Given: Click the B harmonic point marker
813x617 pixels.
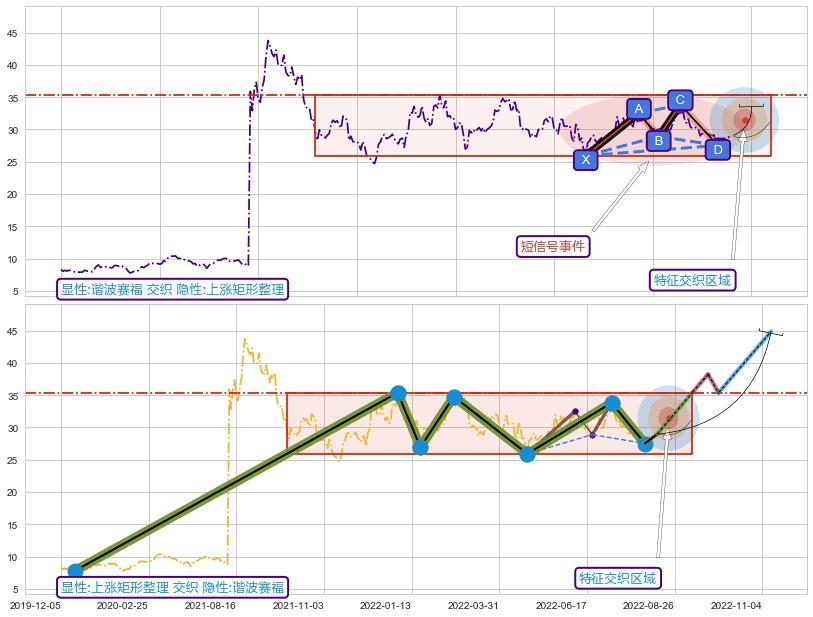Looking at the screenshot, I should [658, 141].
